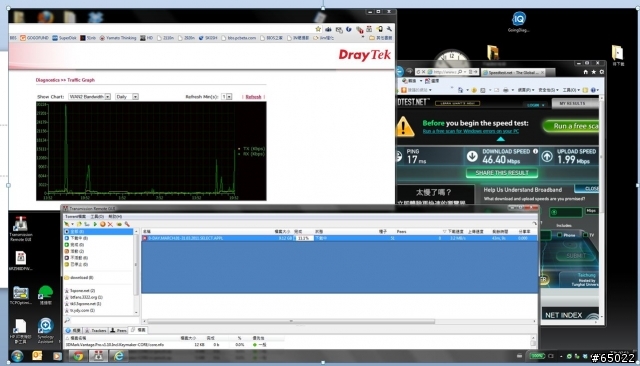Select the Stopped filter in Transmission
The image size is (640, 366).
pos(98,264)
